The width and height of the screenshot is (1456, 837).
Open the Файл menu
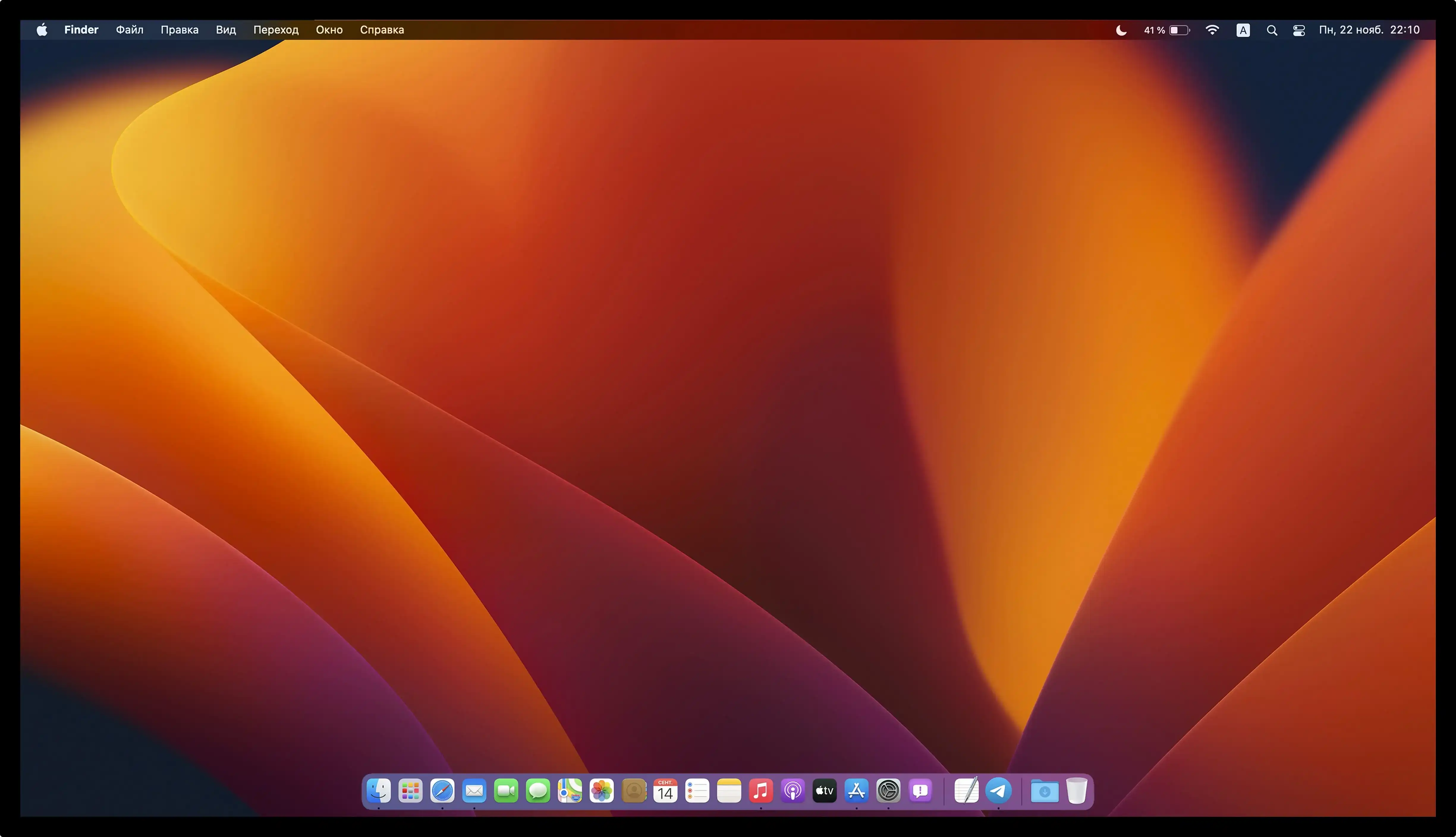129,30
